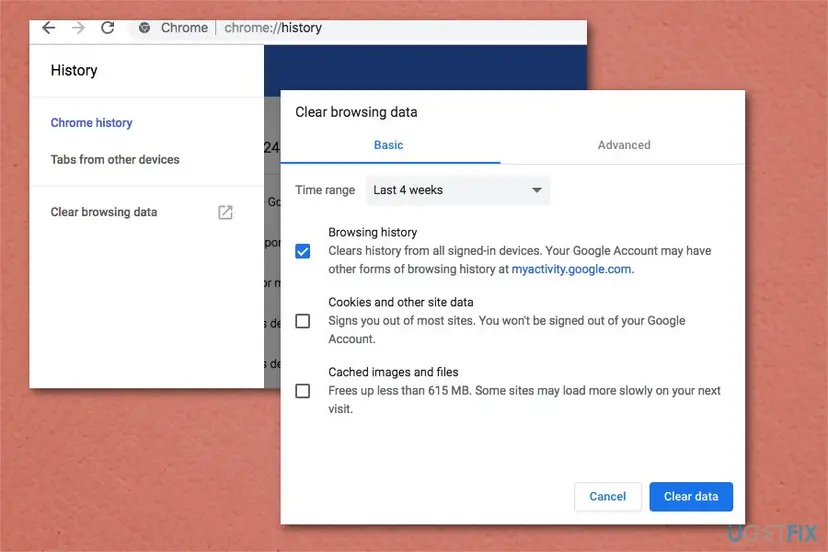Switch to the Advanced tab

pyautogui.click(x=624, y=145)
